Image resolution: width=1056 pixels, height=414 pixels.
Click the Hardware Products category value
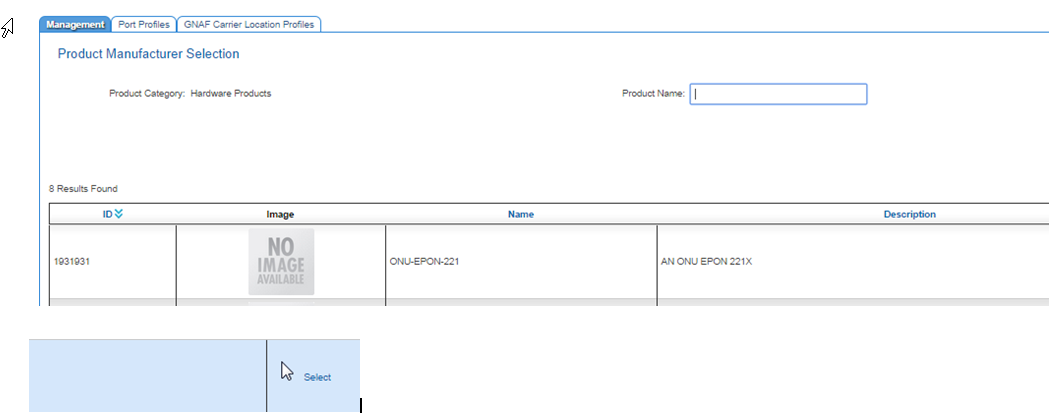pos(230,94)
